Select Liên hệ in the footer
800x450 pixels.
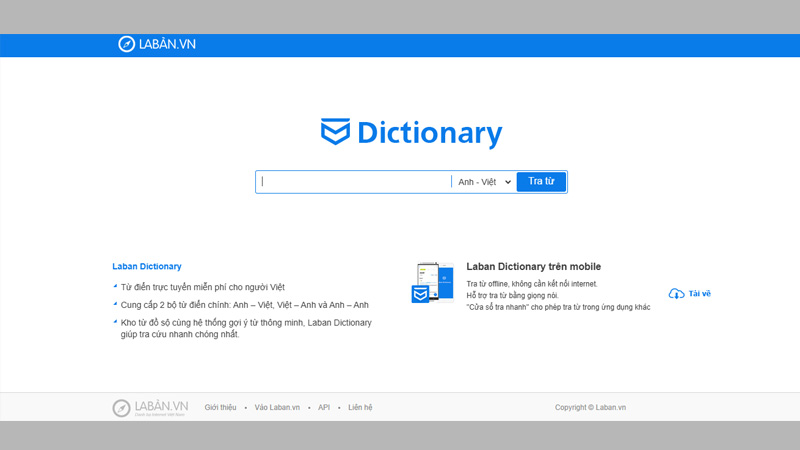click(360, 408)
